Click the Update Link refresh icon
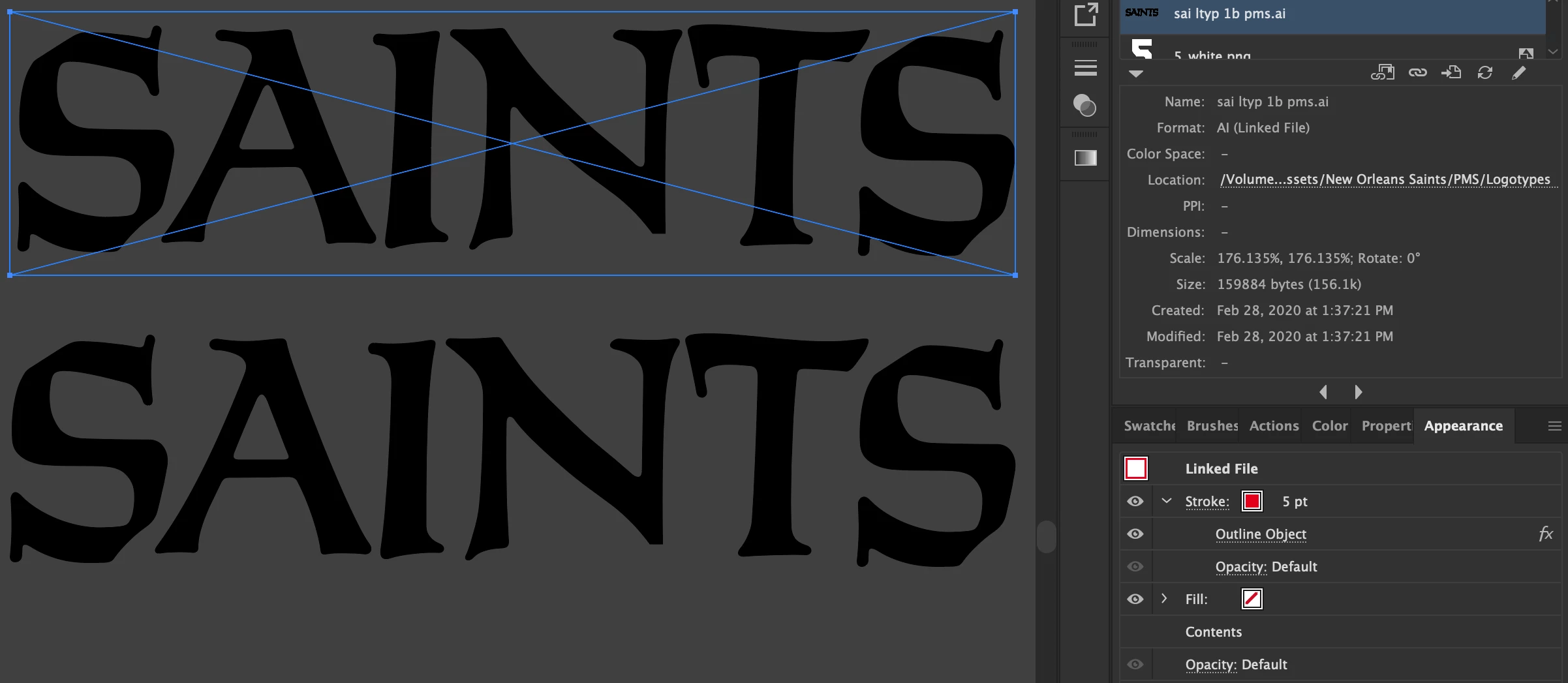The width and height of the screenshot is (1568, 683). [x=1485, y=72]
